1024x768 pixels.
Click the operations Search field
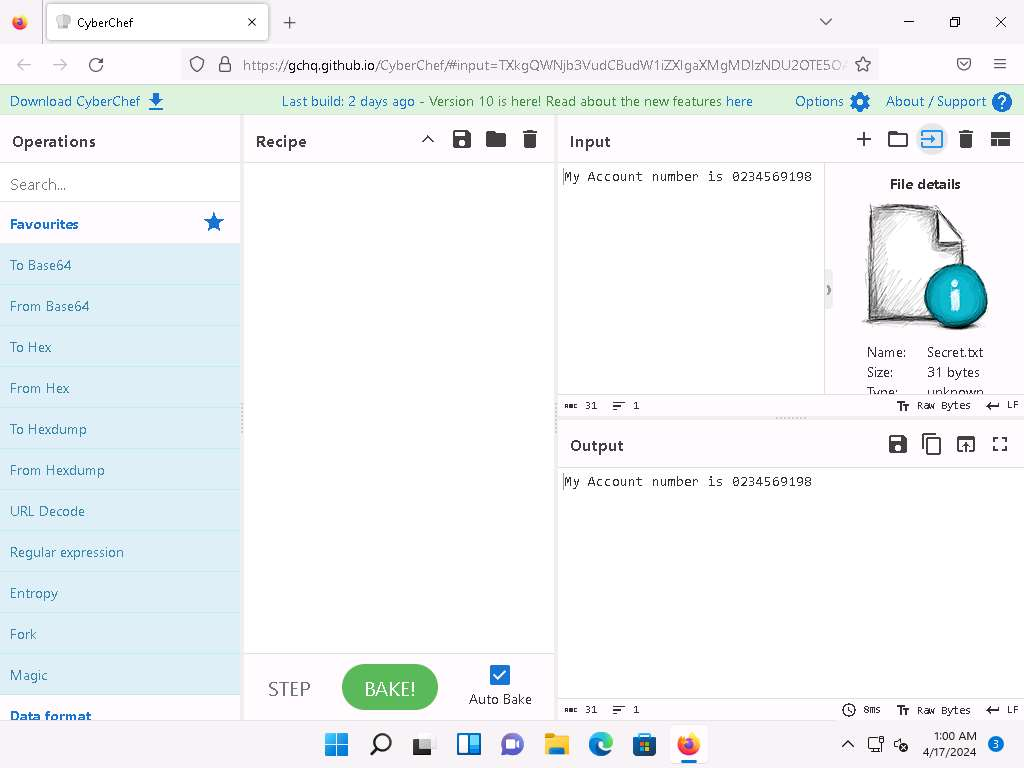point(120,184)
